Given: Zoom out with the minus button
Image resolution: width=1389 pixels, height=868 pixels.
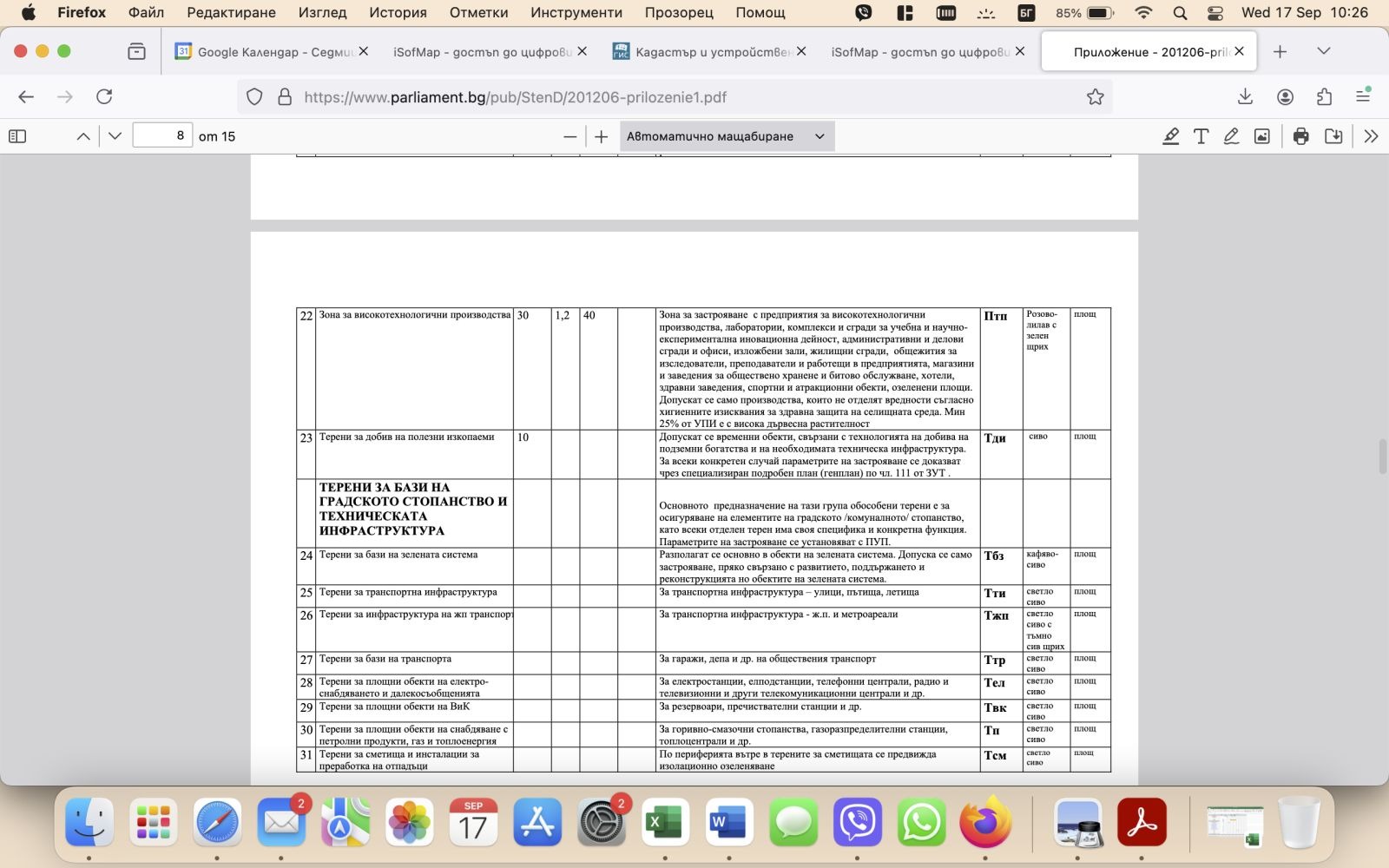Looking at the screenshot, I should (x=569, y=136).
